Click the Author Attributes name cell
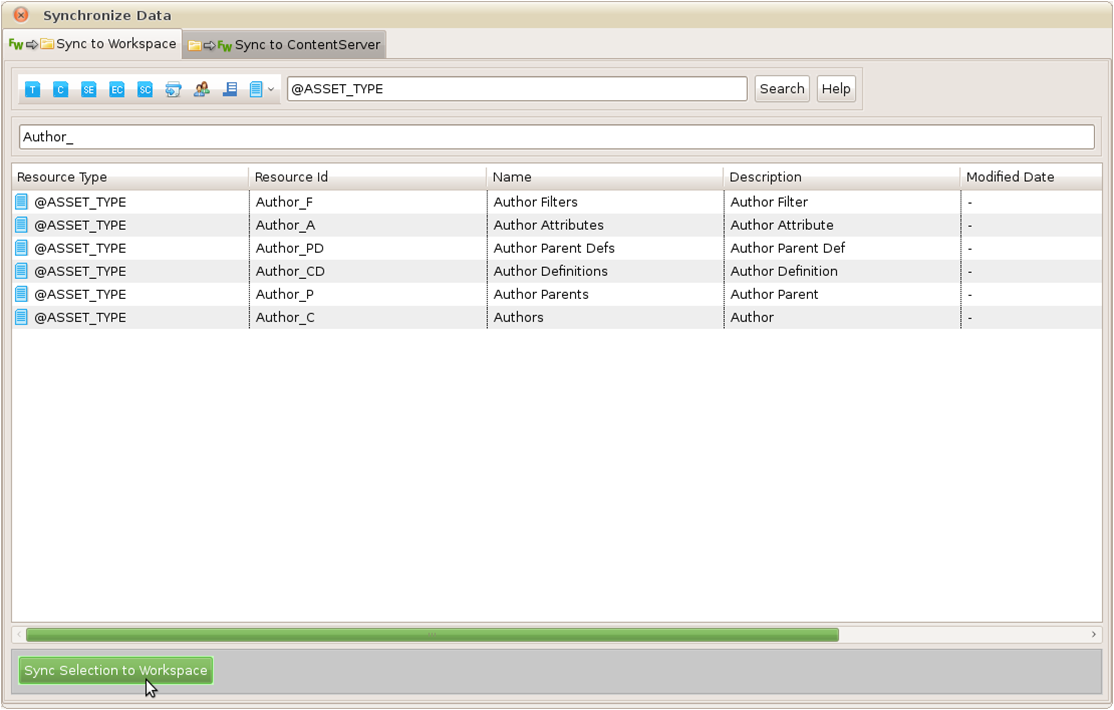The height and width of the screenshot is (710, 1114). tap(605, 225)
